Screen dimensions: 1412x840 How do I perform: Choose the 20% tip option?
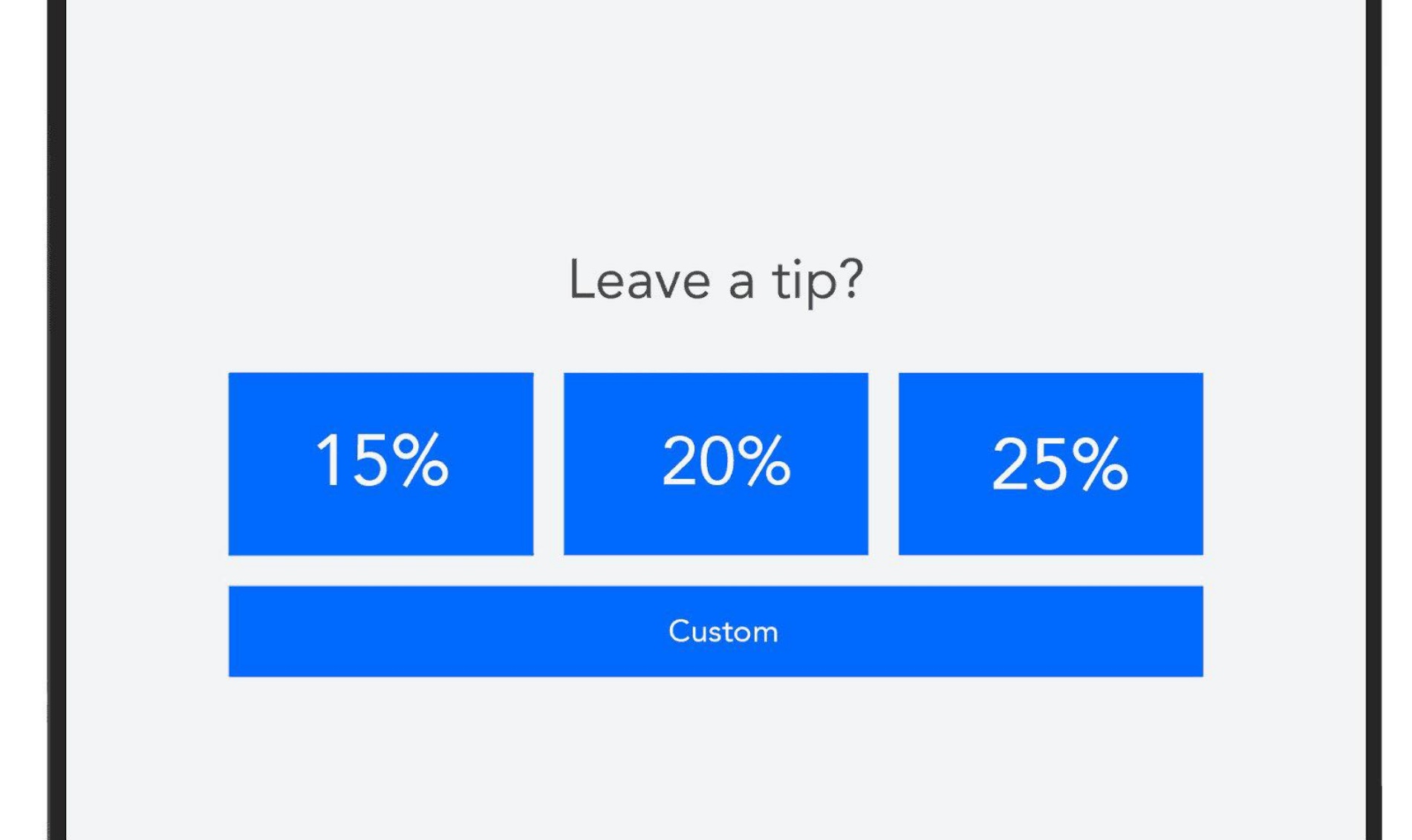tap(715, 463)
